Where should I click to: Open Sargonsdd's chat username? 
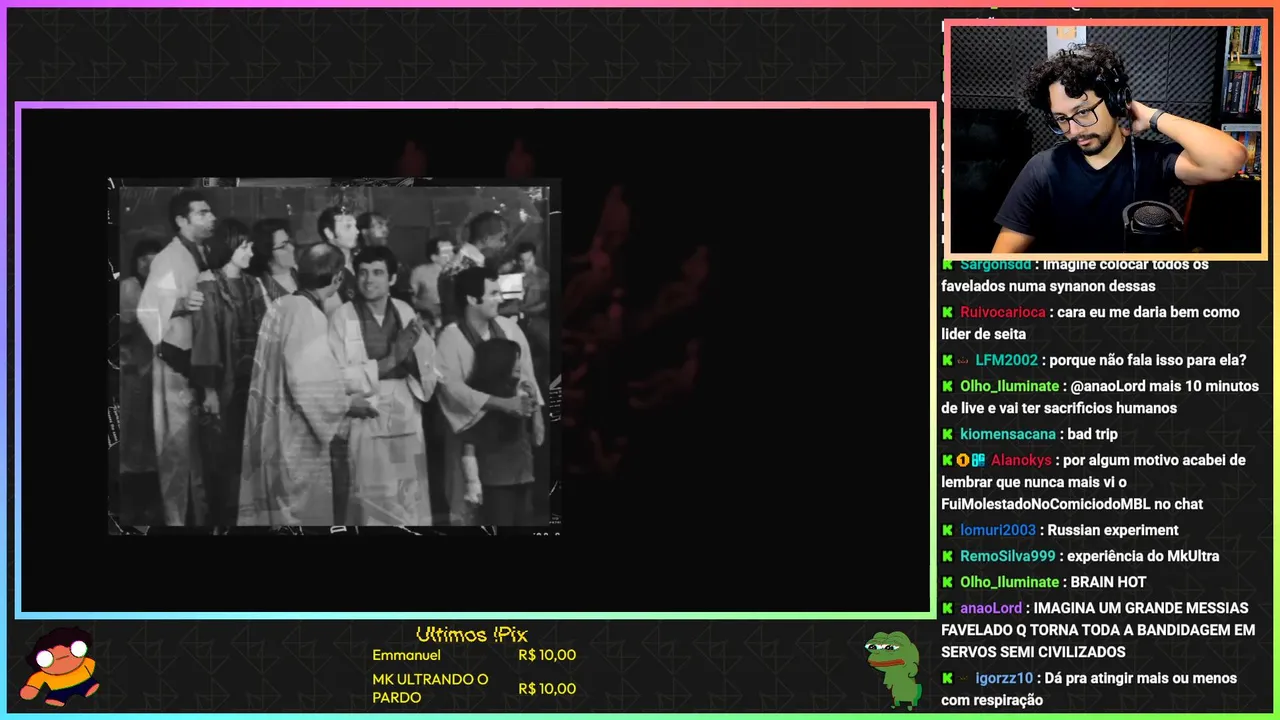click(x=995, y=264)
